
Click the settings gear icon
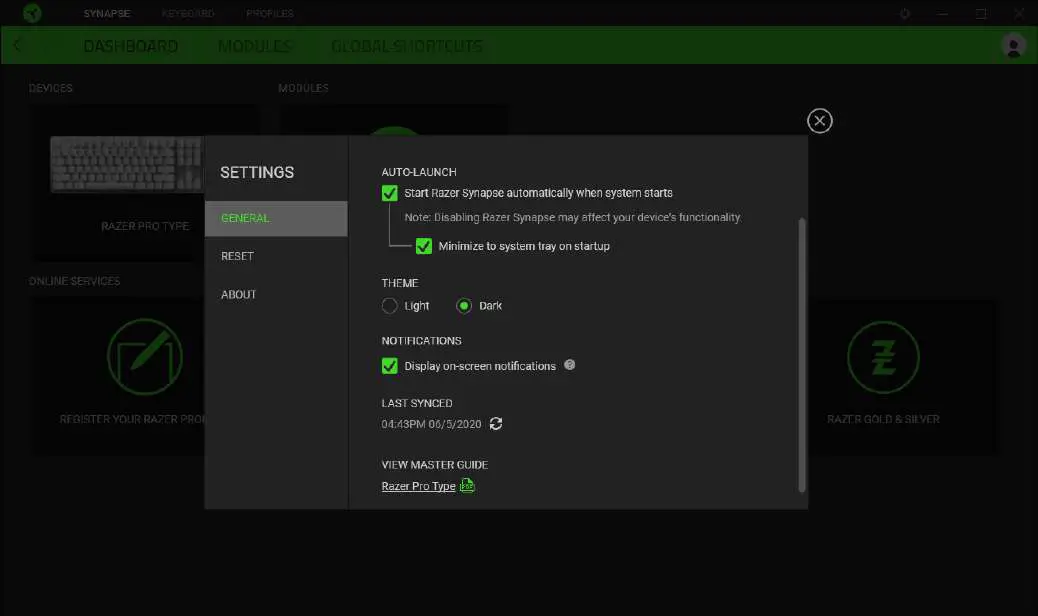click(x=905, y=14)
